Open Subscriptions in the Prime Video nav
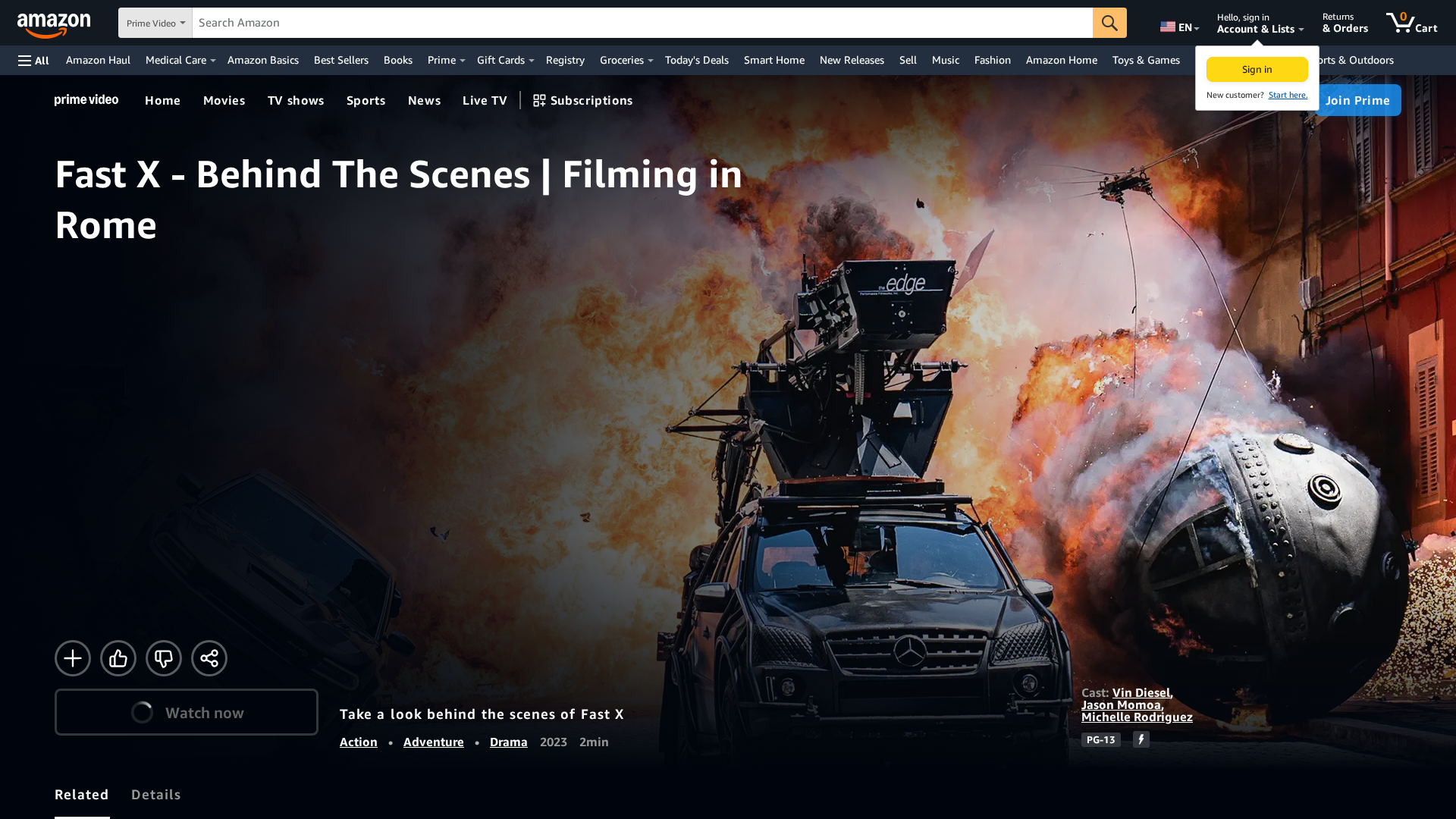 pyautogui.click(x=582, y=100)
